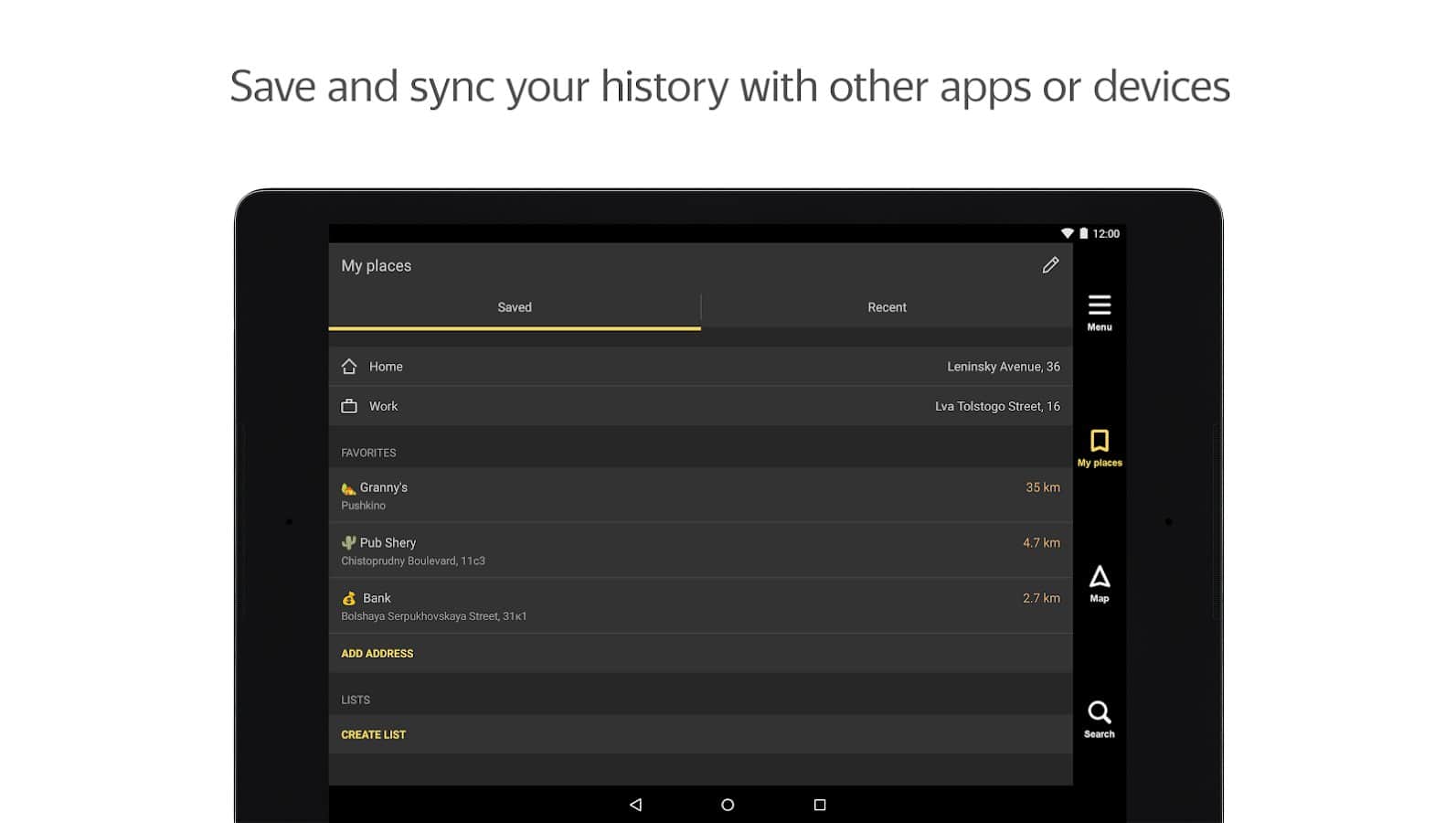Click the Work briefcase icon
The height and width of the screenshot is (823, 1456).
349,406
